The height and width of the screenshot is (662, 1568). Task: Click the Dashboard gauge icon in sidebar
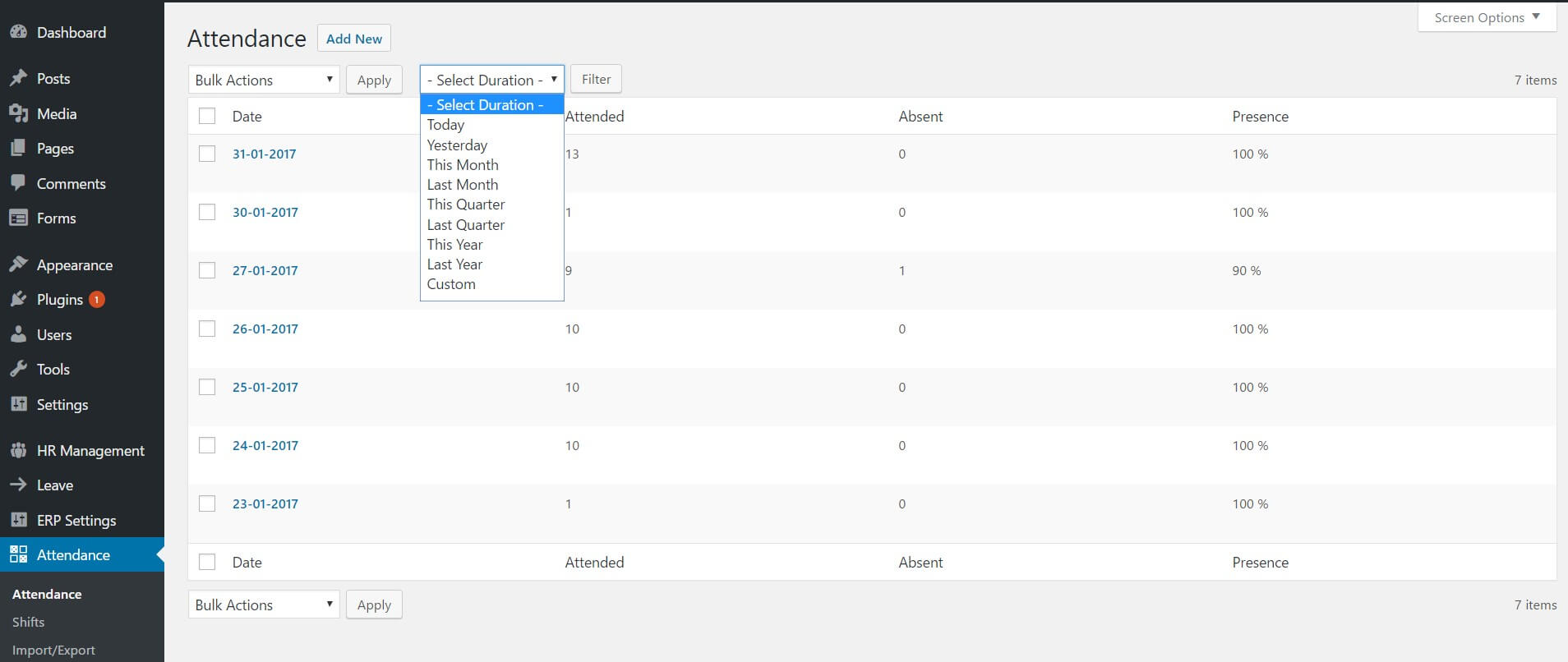pyautogui.click(x=18, y=33)
